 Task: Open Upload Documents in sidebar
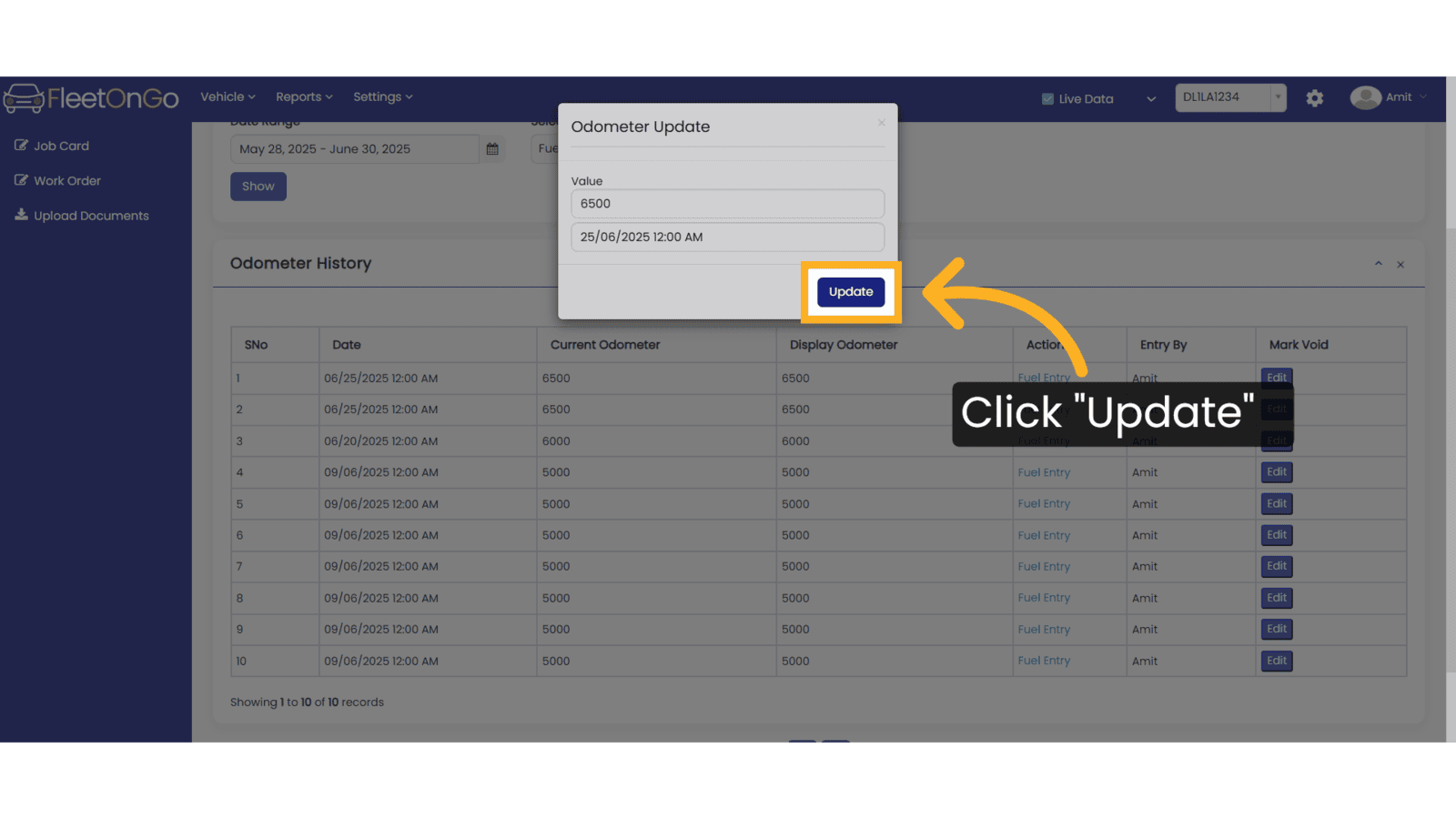[91, 216]
